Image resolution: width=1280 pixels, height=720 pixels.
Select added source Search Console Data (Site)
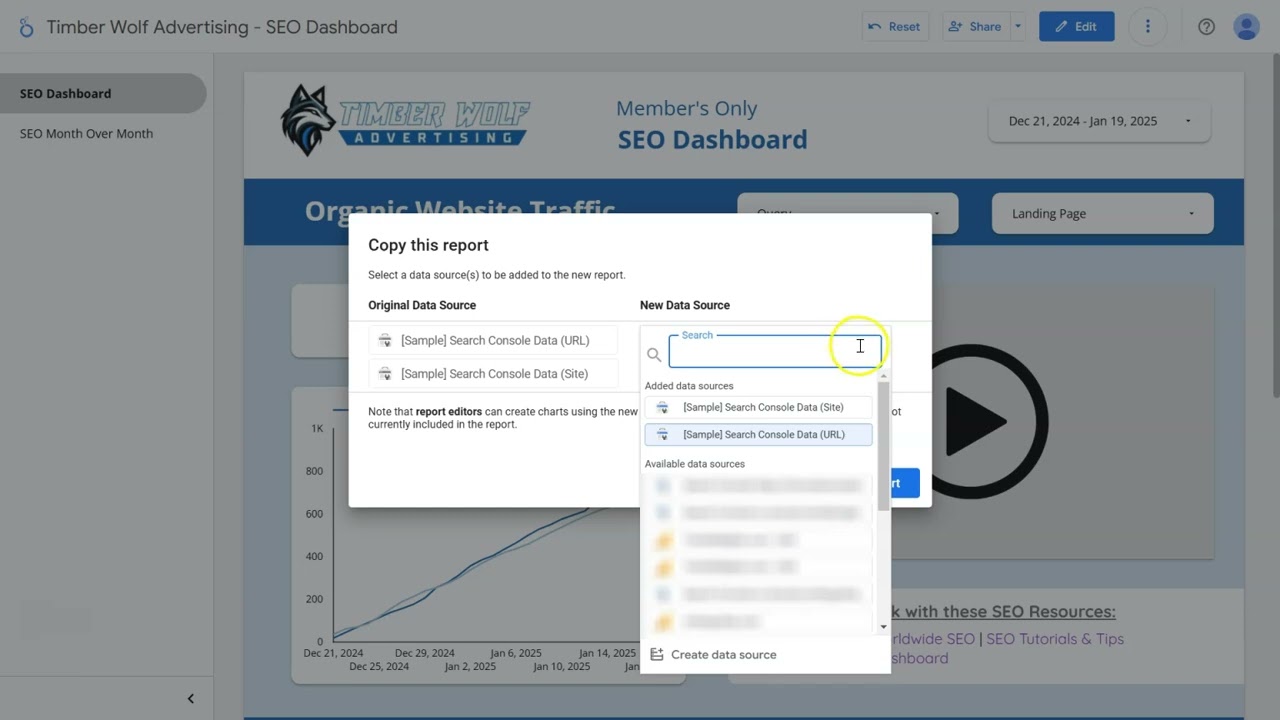coord(758,407)
